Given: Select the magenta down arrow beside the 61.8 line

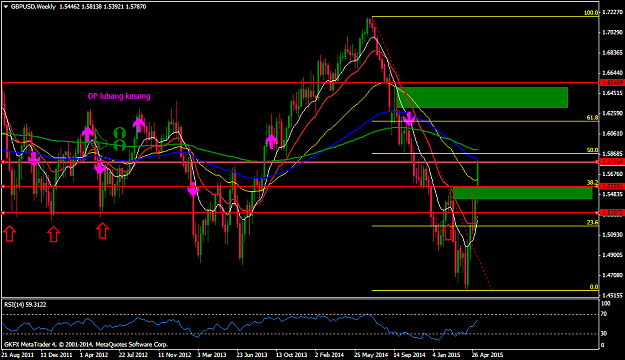Looking at the screenshot, I should click(x=409, y=118).
